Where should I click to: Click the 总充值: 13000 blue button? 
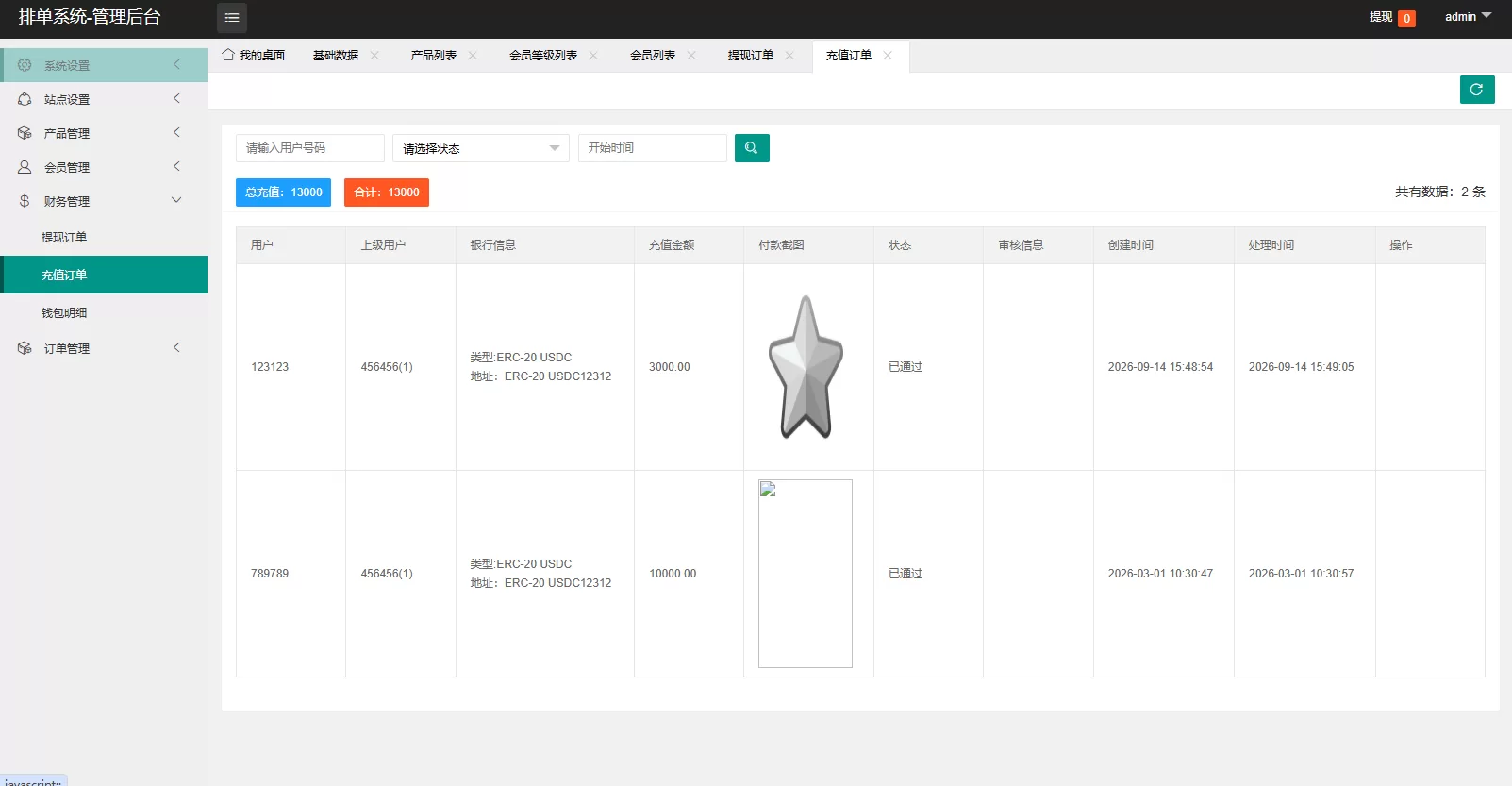click(x=283, y=192)
